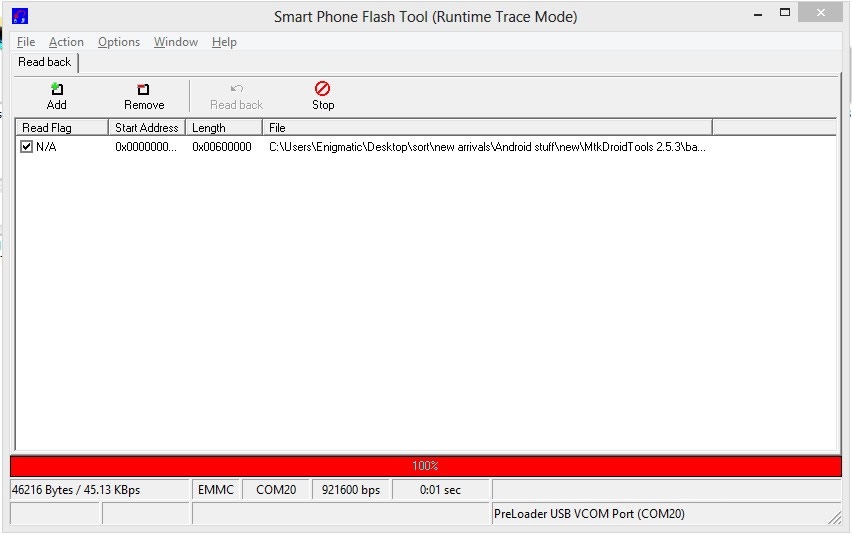Click the Remove toolbar icon
This screenshot has height=534, width=852.
[143, 89]
